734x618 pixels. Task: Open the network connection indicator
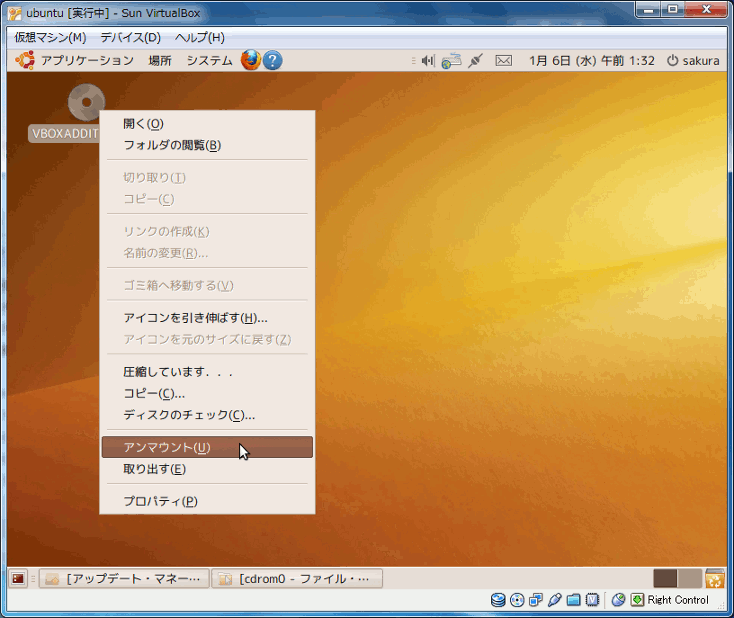[x=451, y=61]
